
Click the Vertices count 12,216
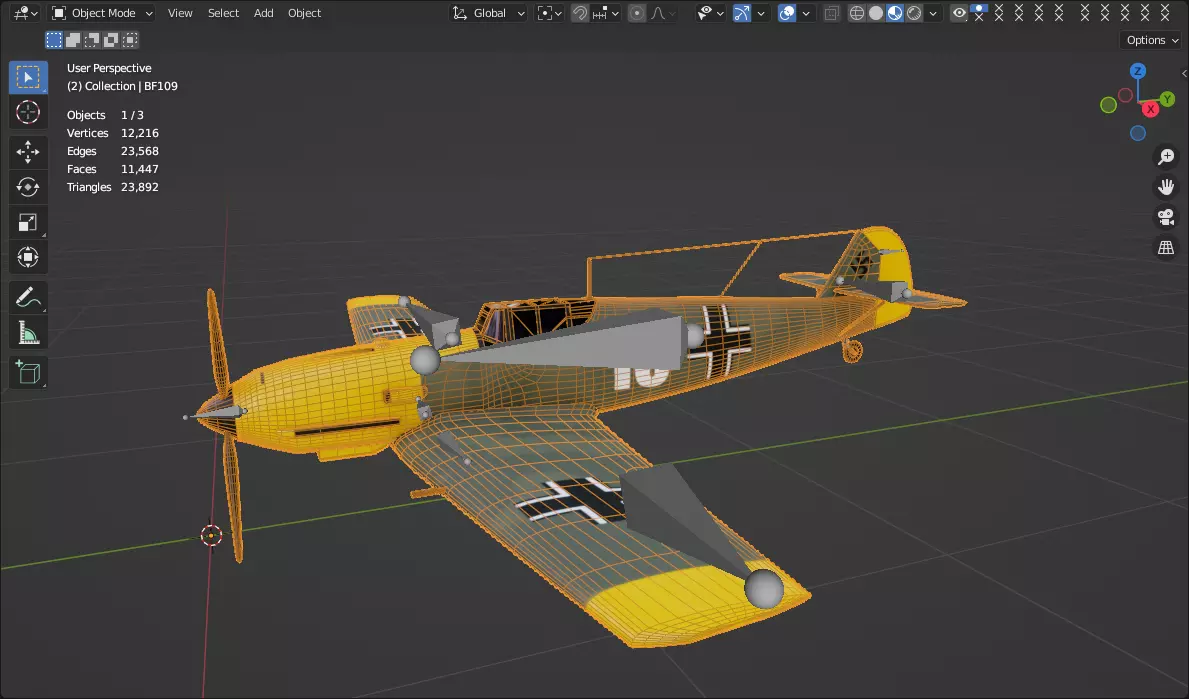(140, 133)
